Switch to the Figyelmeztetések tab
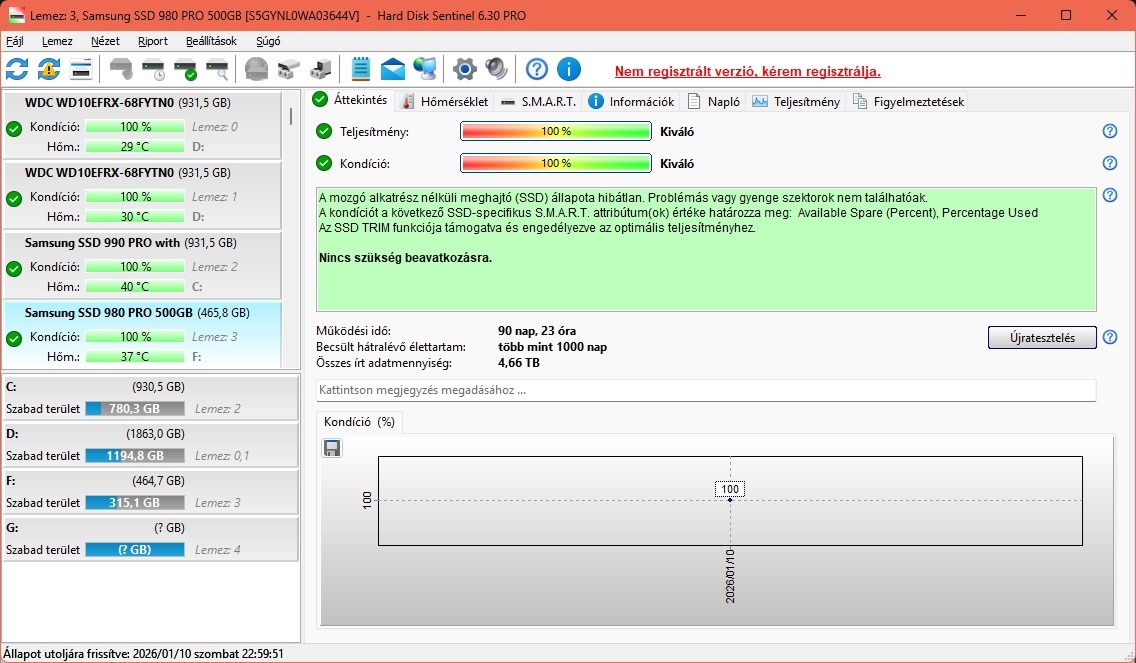The width and height of the screenshot is (1136, 663). click(909, 101)
